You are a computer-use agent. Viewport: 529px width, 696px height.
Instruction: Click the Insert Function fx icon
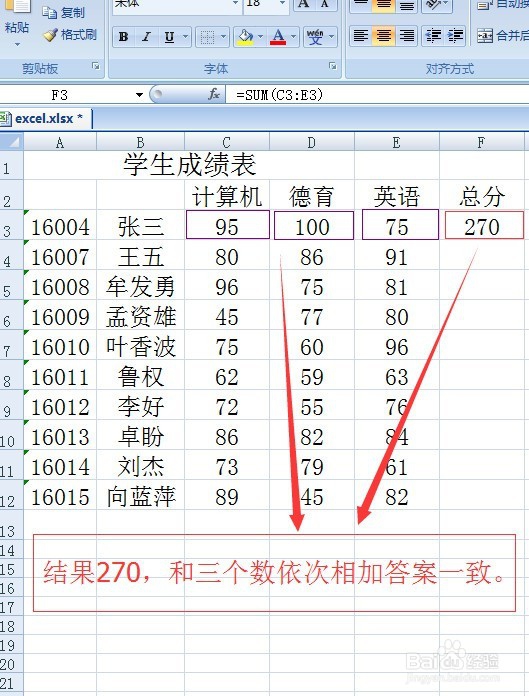click(x=214, y=94)
